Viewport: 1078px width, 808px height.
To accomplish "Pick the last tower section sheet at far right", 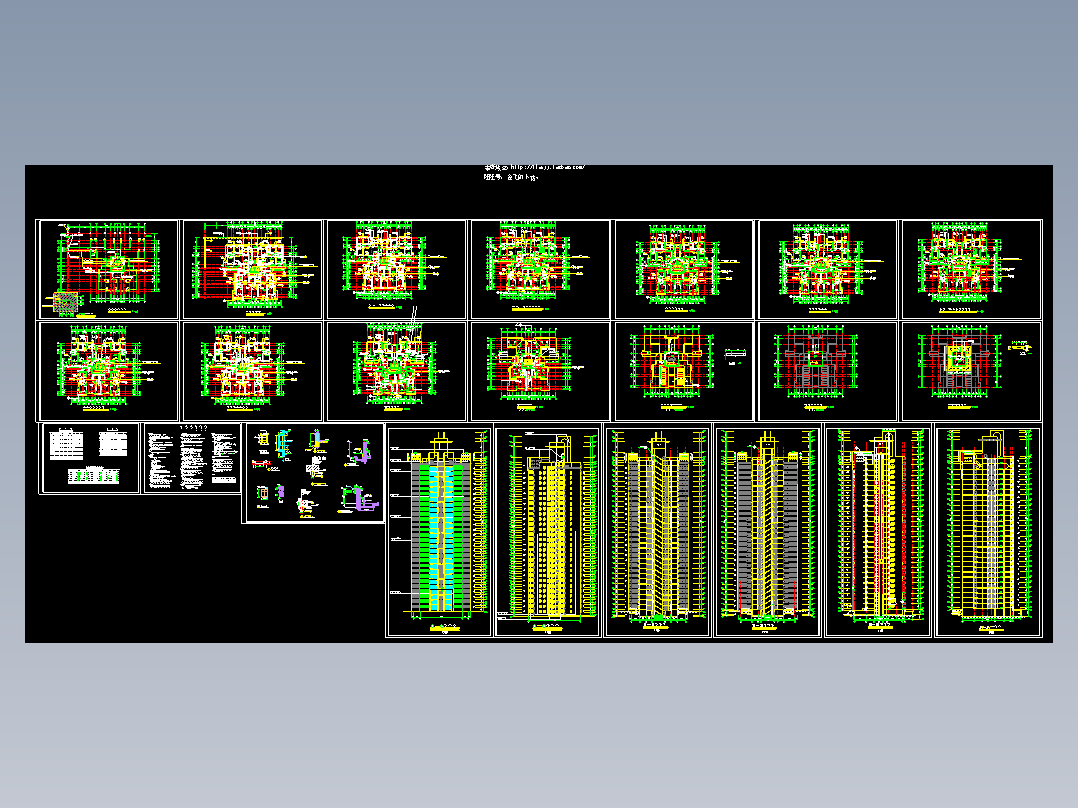I will [x=988, y=532].
